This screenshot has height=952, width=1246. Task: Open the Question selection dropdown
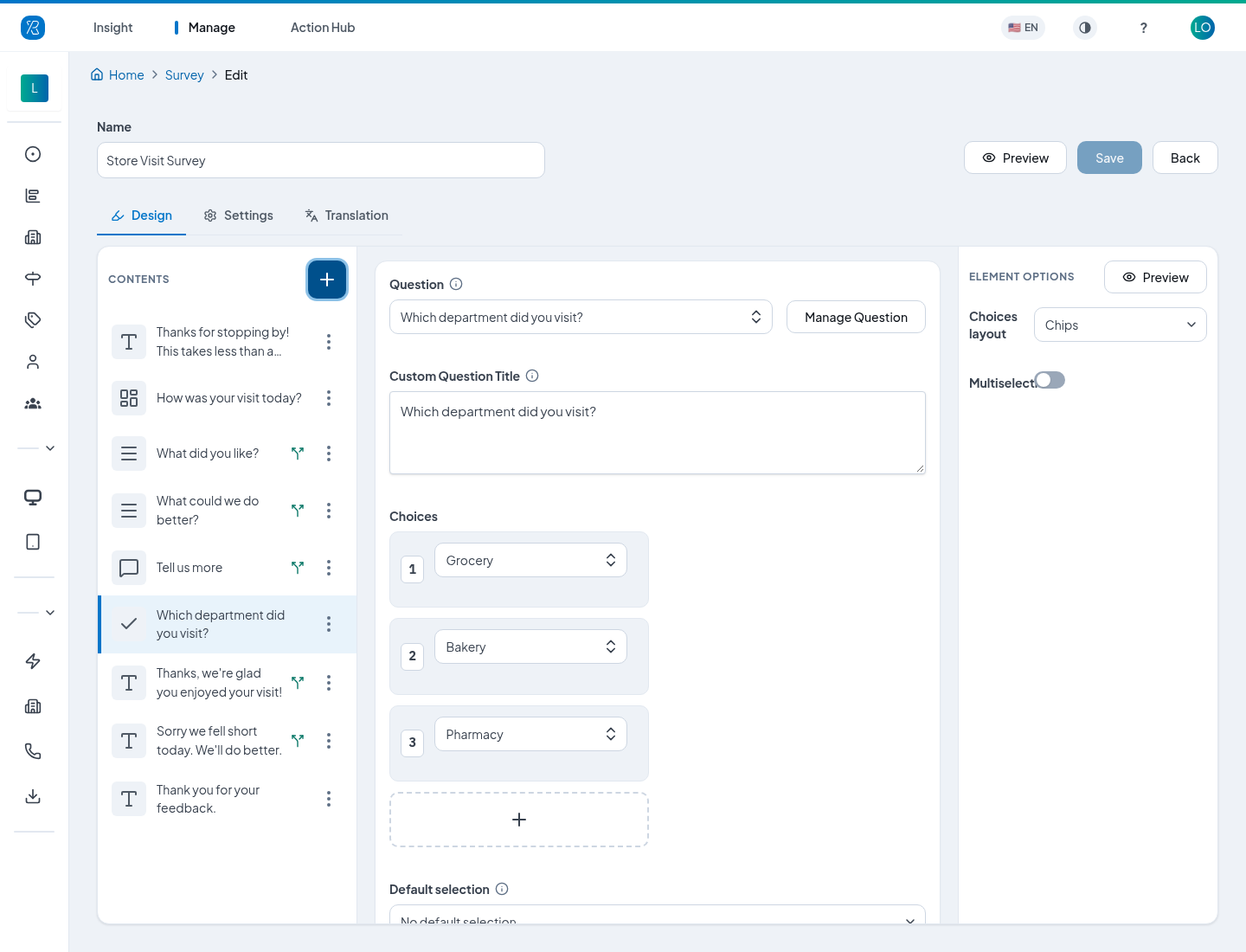[581, 317]
